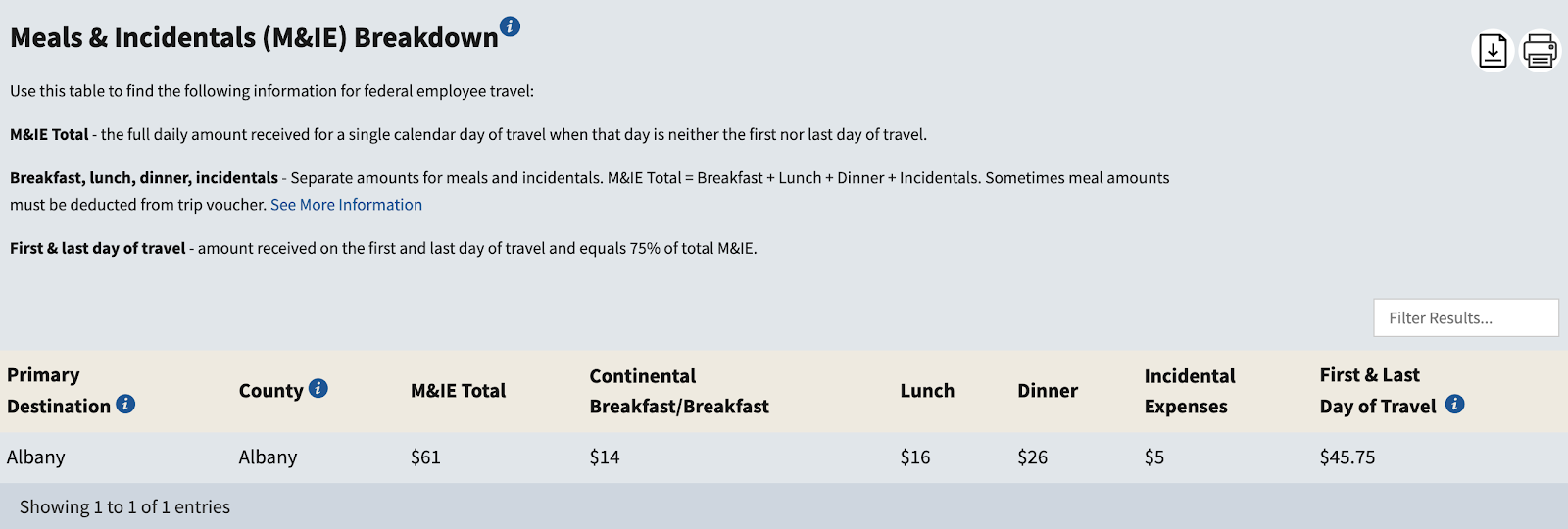Open the M&IE Breakdown info icon
Screen dimensions: 1568x529
pos(510,26)
